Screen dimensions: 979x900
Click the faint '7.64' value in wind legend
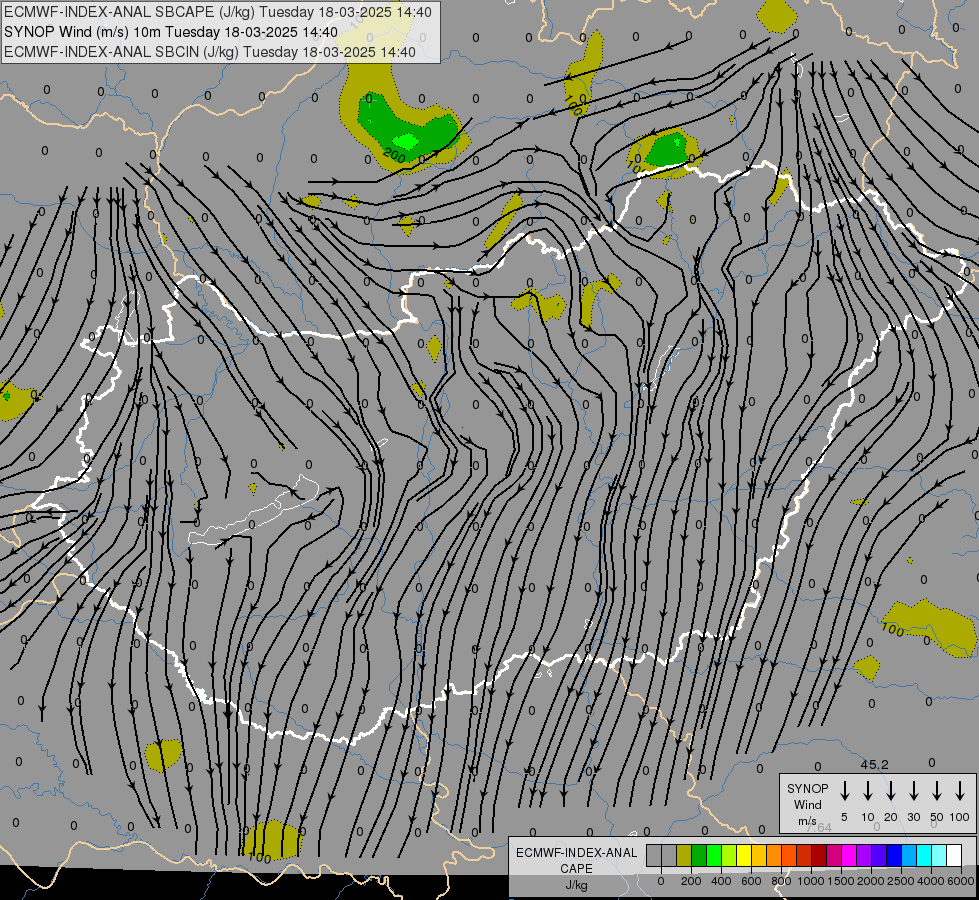click(x=819, y=827)
